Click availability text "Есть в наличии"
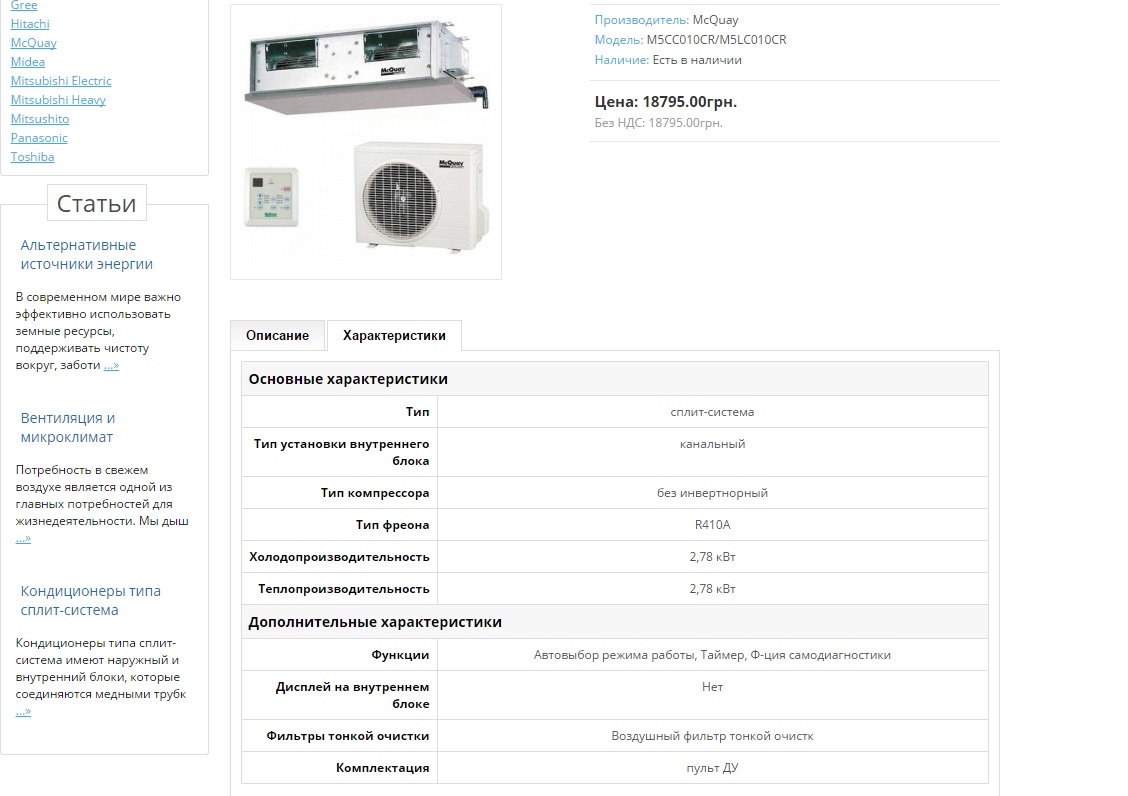Viewport: 1128px width, 796px height. (697, 60)
